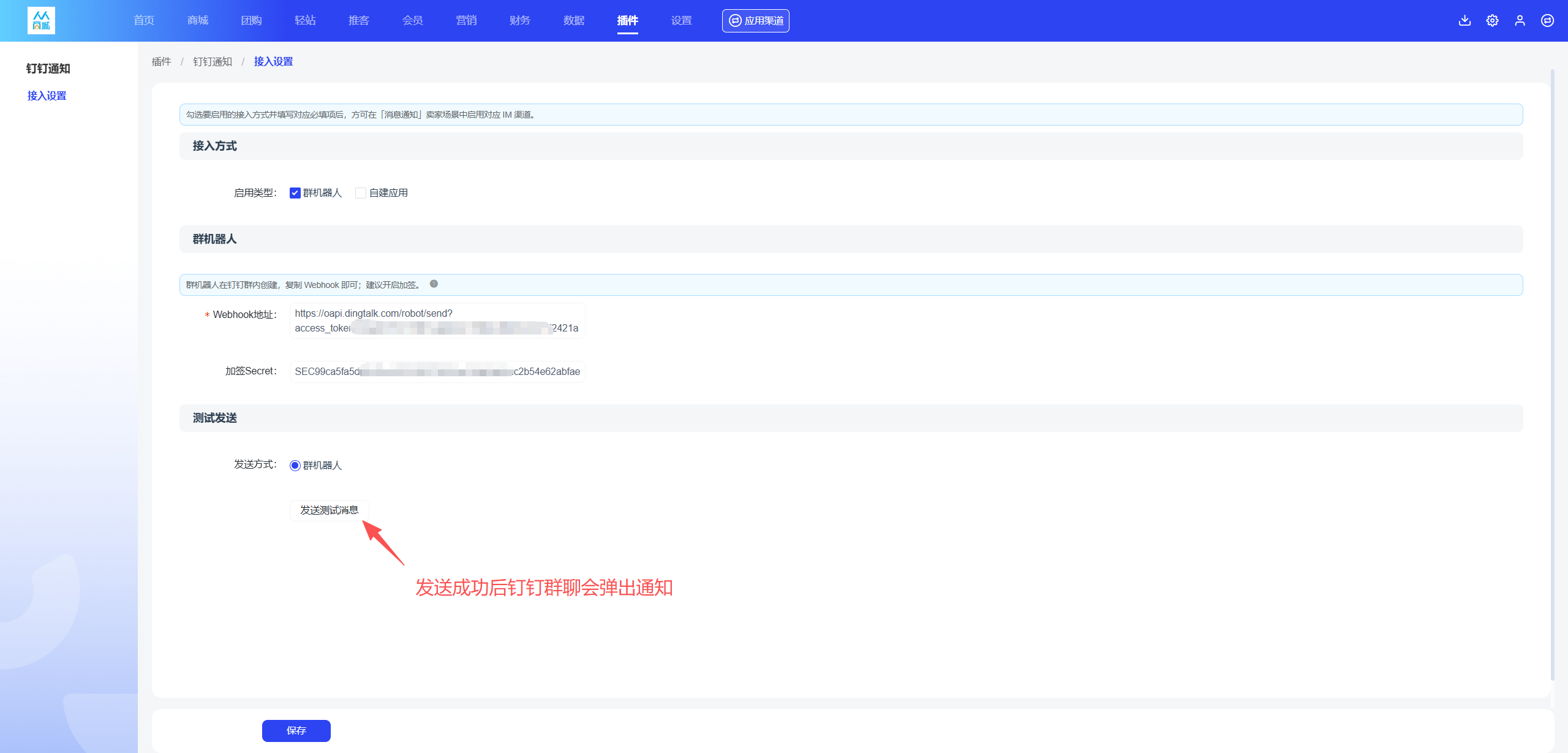
Task: Open 会员 menu in top navigation
Action: pos(412,20)
